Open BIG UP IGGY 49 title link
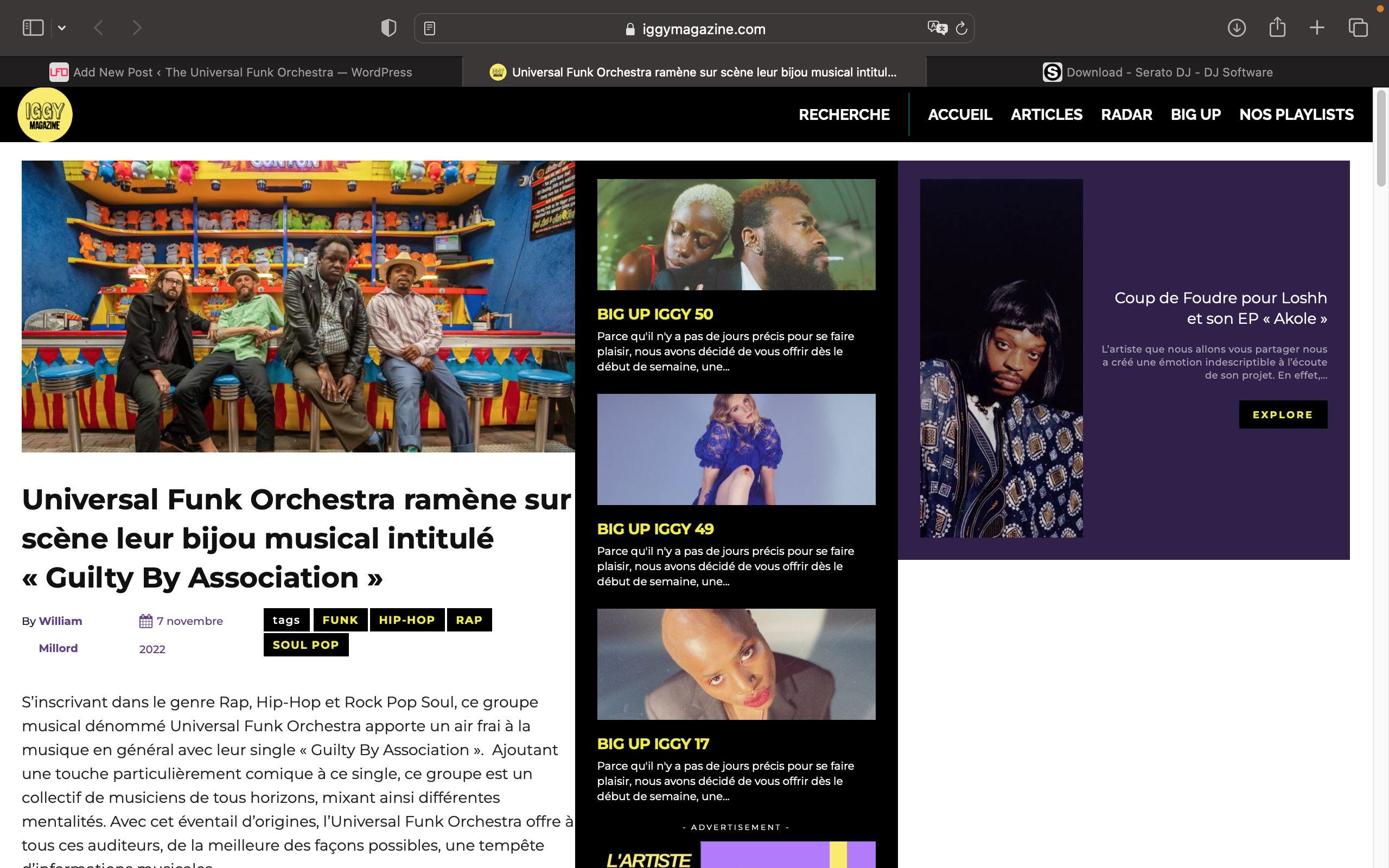 (x=655, y=529)
